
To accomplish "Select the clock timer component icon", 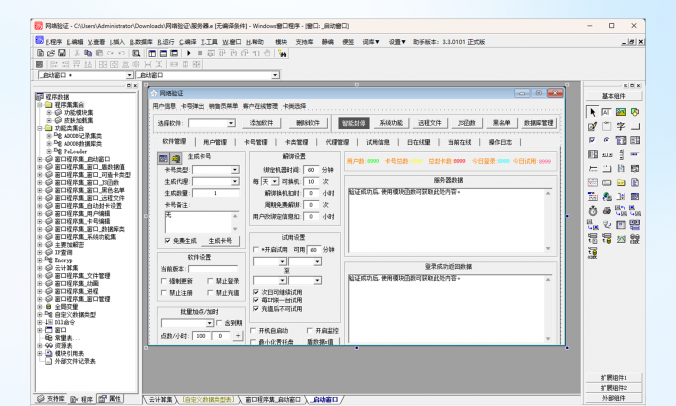I will coord(593,210).
